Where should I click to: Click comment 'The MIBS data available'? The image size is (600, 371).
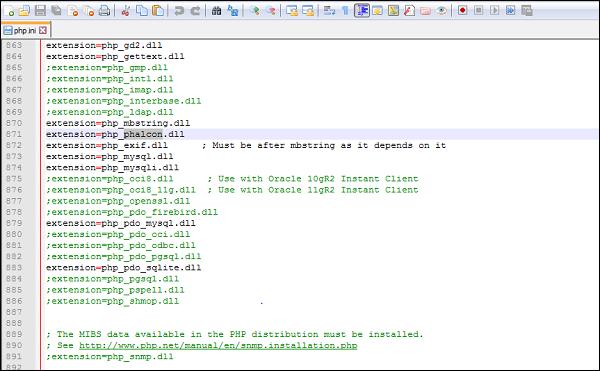[x=121, y=334]
